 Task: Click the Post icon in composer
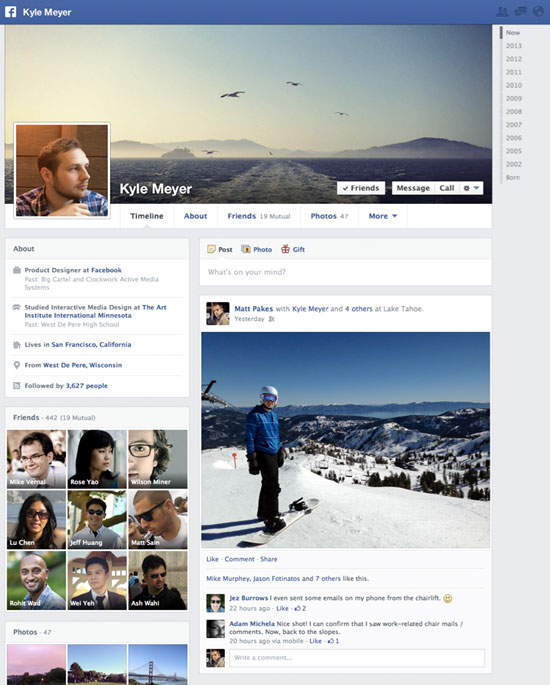tap(211, 249)
